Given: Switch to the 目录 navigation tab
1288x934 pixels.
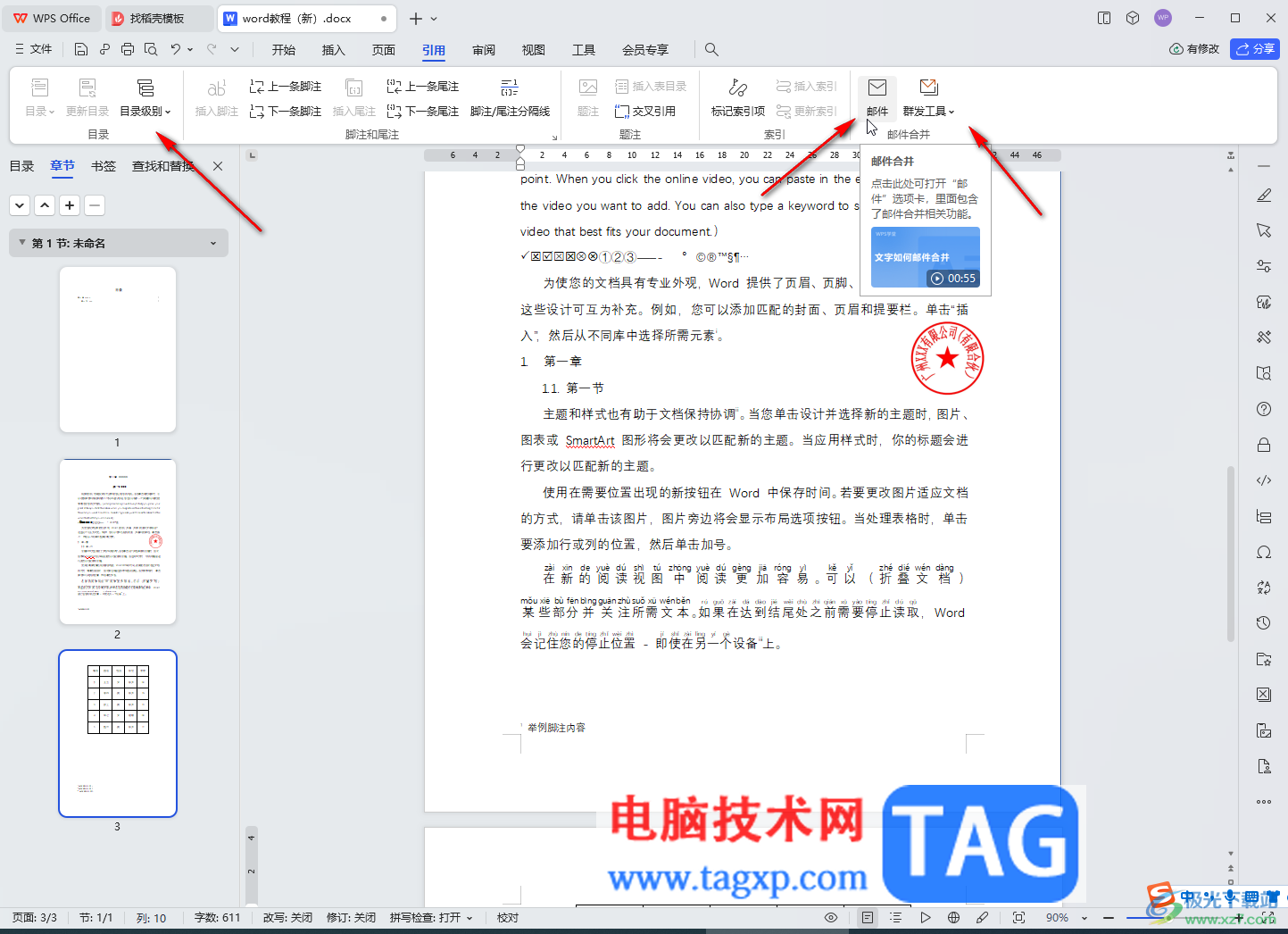Looking at the screenshot, I should click(x=21, y=166).
